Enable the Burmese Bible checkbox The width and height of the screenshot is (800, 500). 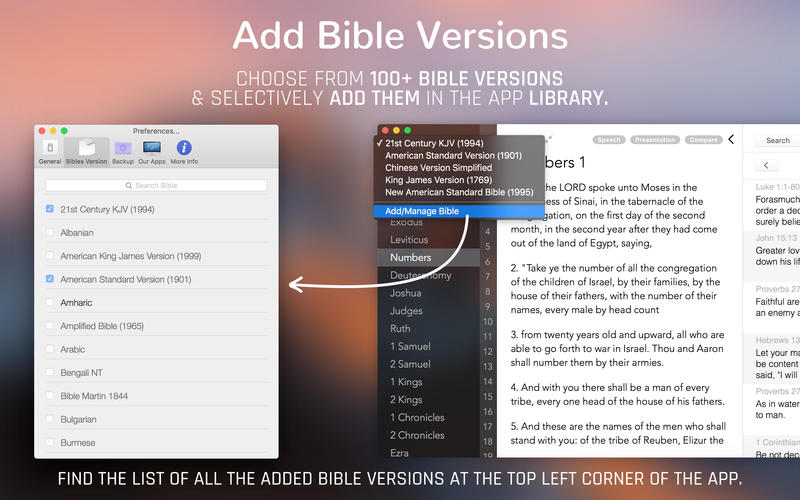[x=49, y=442]
